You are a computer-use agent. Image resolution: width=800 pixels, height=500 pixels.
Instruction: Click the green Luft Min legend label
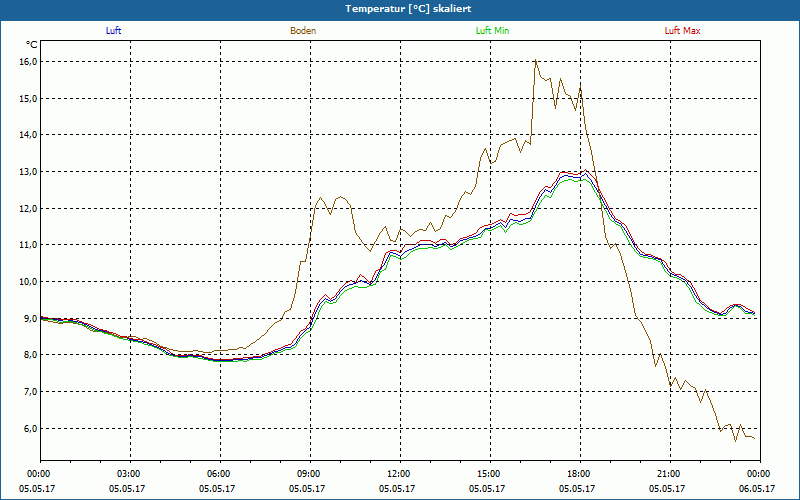492,31
